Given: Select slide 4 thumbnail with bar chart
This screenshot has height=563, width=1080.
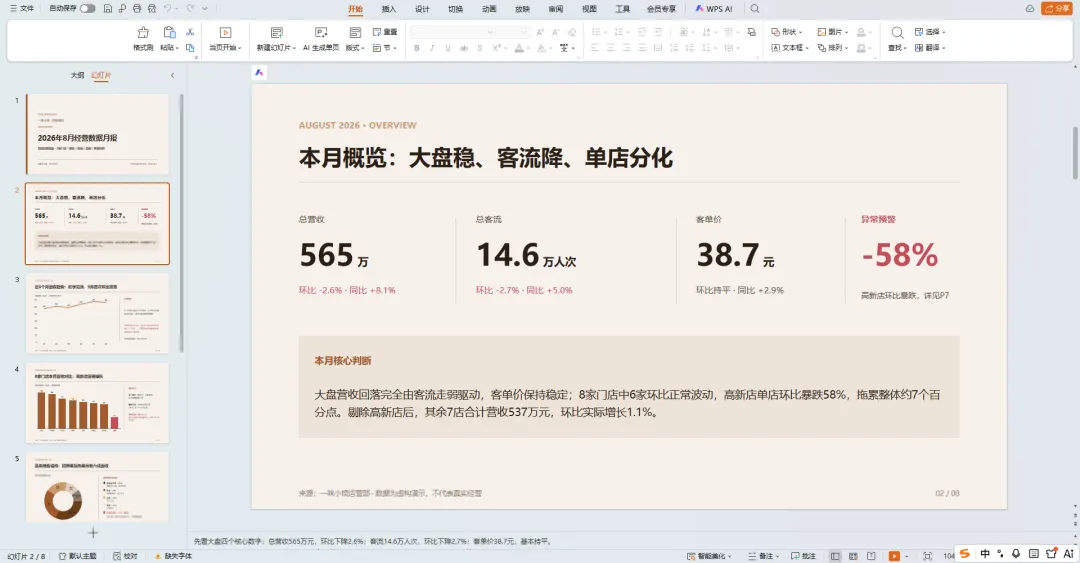Looking at the screenshot, I should tap(97, 402).
